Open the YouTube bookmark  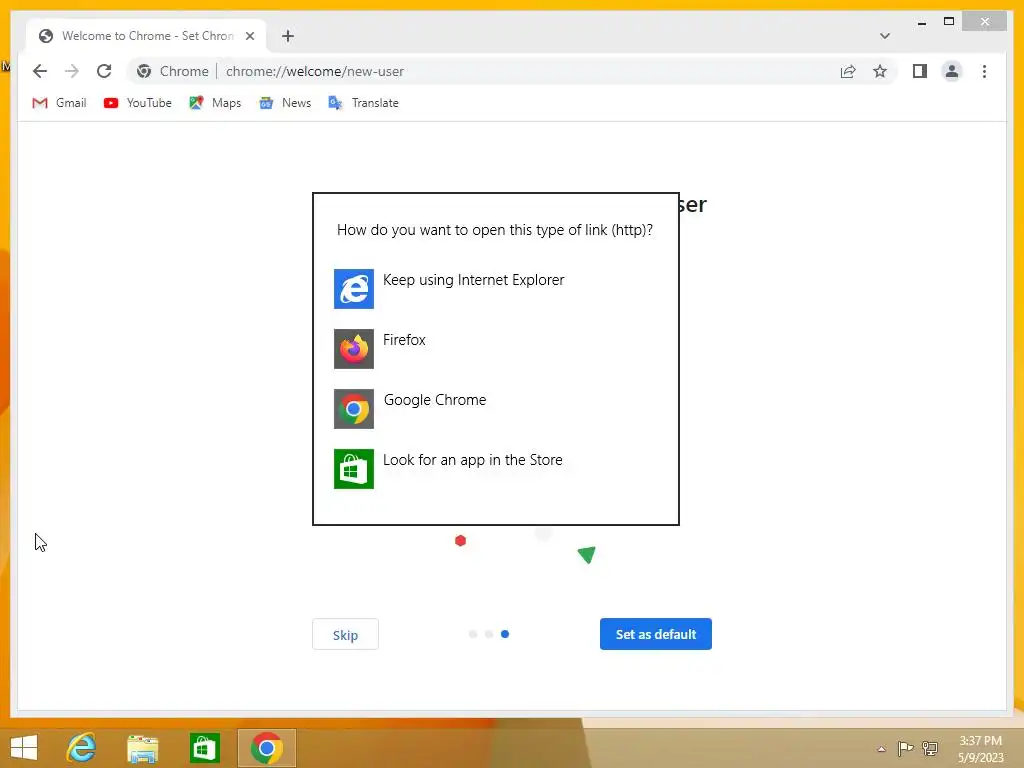coord(138,103)
